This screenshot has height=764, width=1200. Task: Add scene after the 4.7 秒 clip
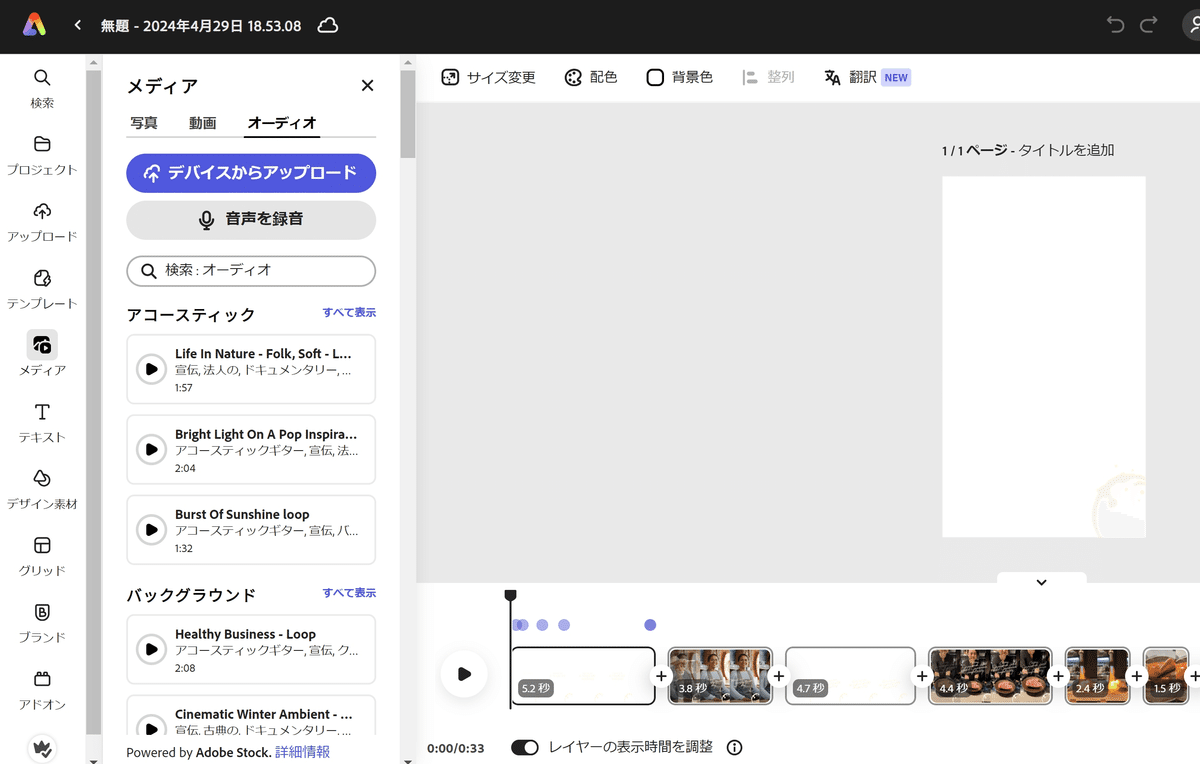point(922,676)
